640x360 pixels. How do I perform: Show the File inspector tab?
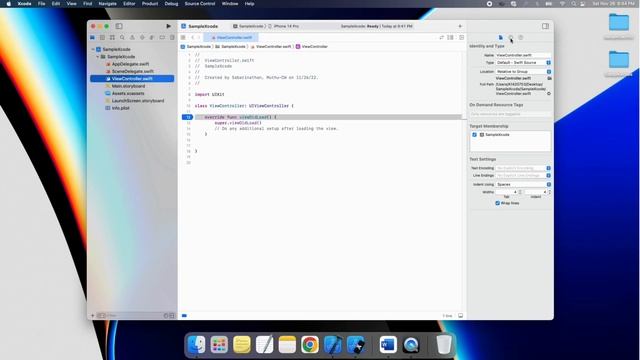point(501,38)
